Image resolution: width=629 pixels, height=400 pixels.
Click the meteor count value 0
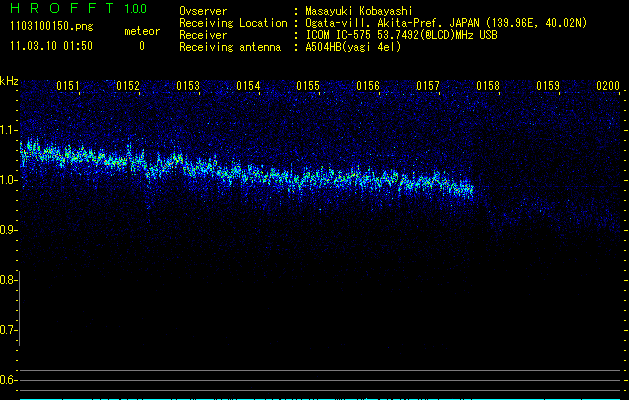point(141,46)
